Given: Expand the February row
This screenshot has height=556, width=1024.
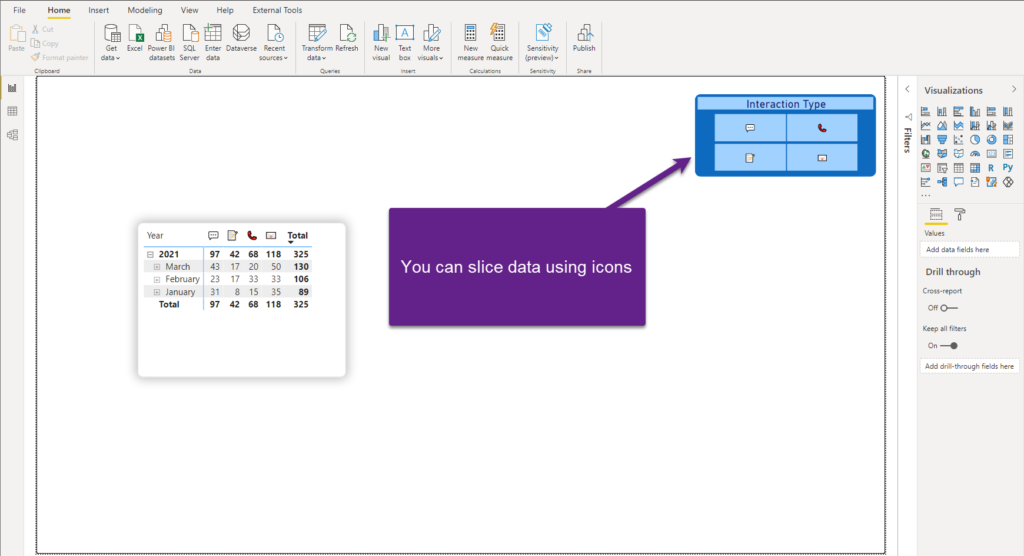Looking at the screenshot, I should [157, 280].
